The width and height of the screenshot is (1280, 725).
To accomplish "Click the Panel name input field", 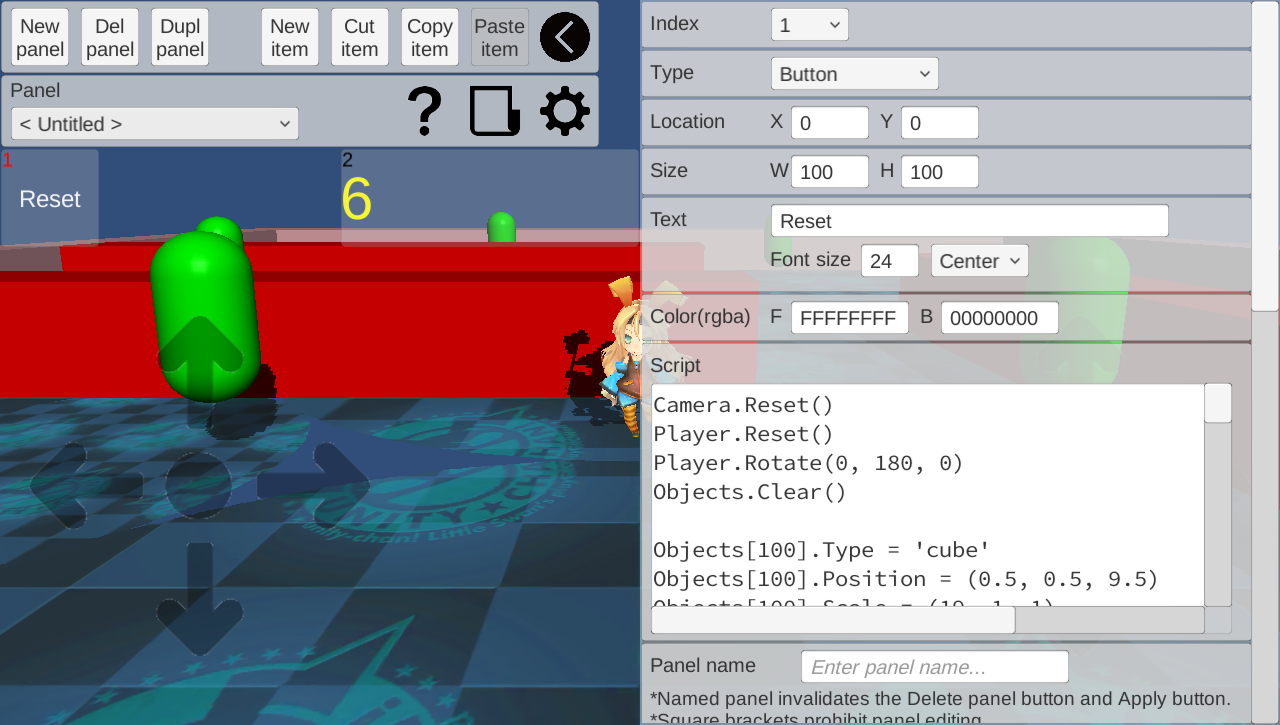I will (x=935, y=667).
